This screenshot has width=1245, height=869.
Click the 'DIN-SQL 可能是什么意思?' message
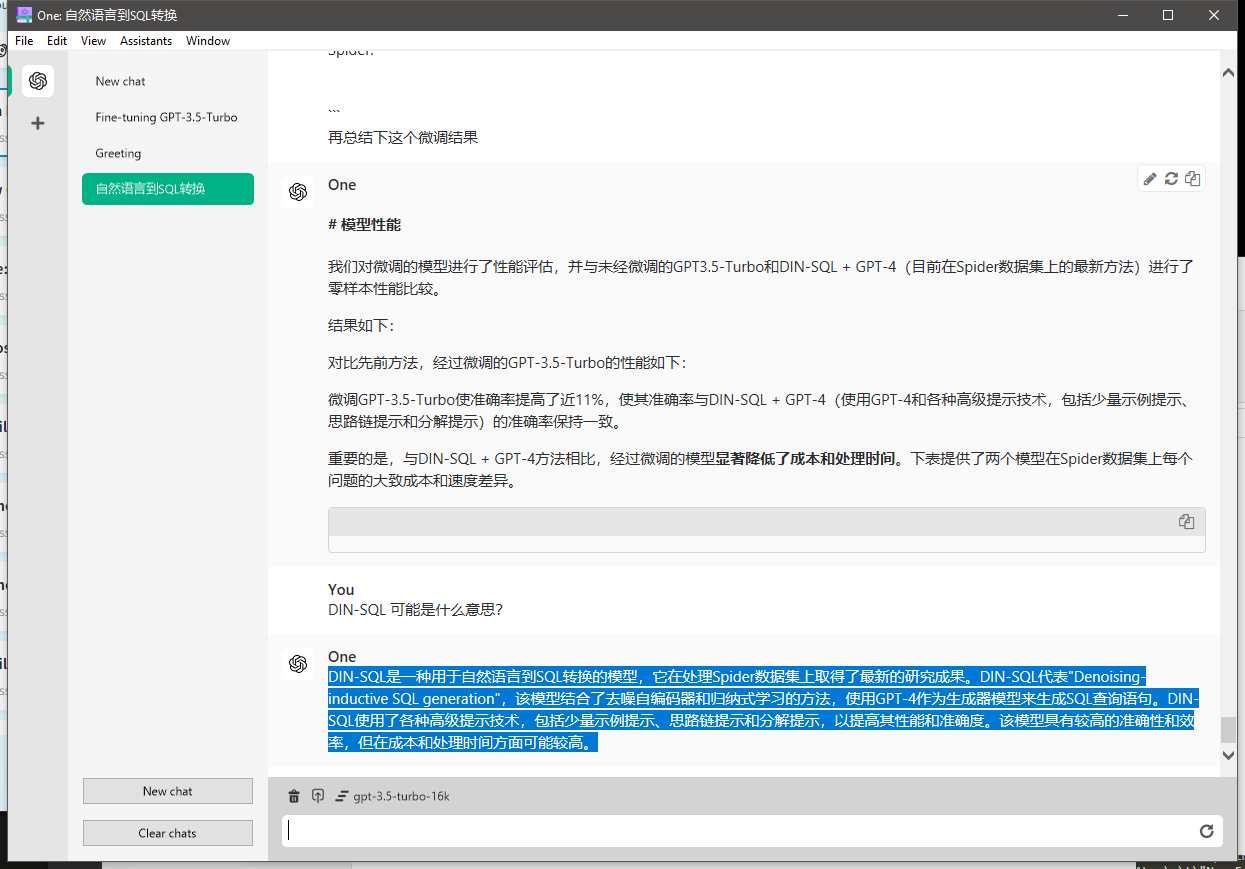coord(415,609)
